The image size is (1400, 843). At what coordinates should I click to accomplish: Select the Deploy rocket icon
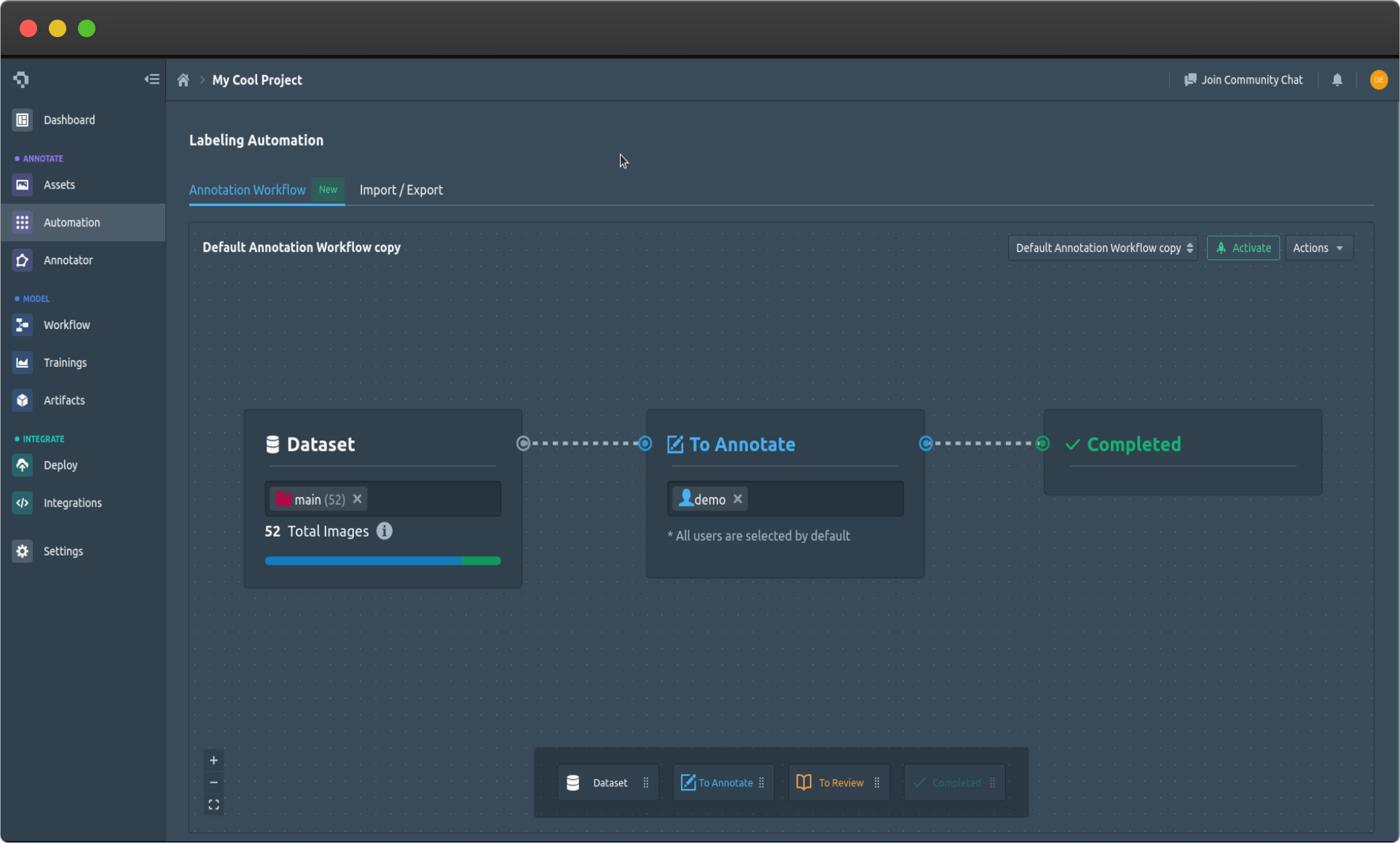click(22, 465)
